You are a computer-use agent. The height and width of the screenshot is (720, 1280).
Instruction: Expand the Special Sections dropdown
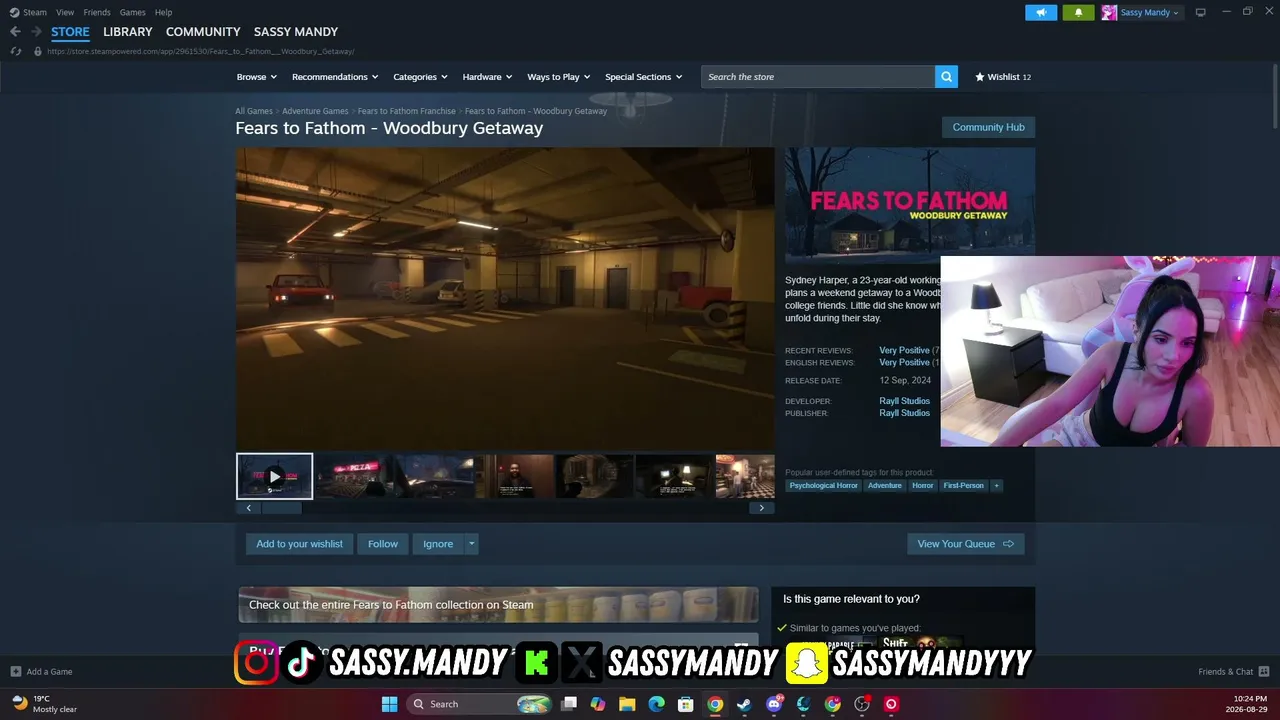644,77
